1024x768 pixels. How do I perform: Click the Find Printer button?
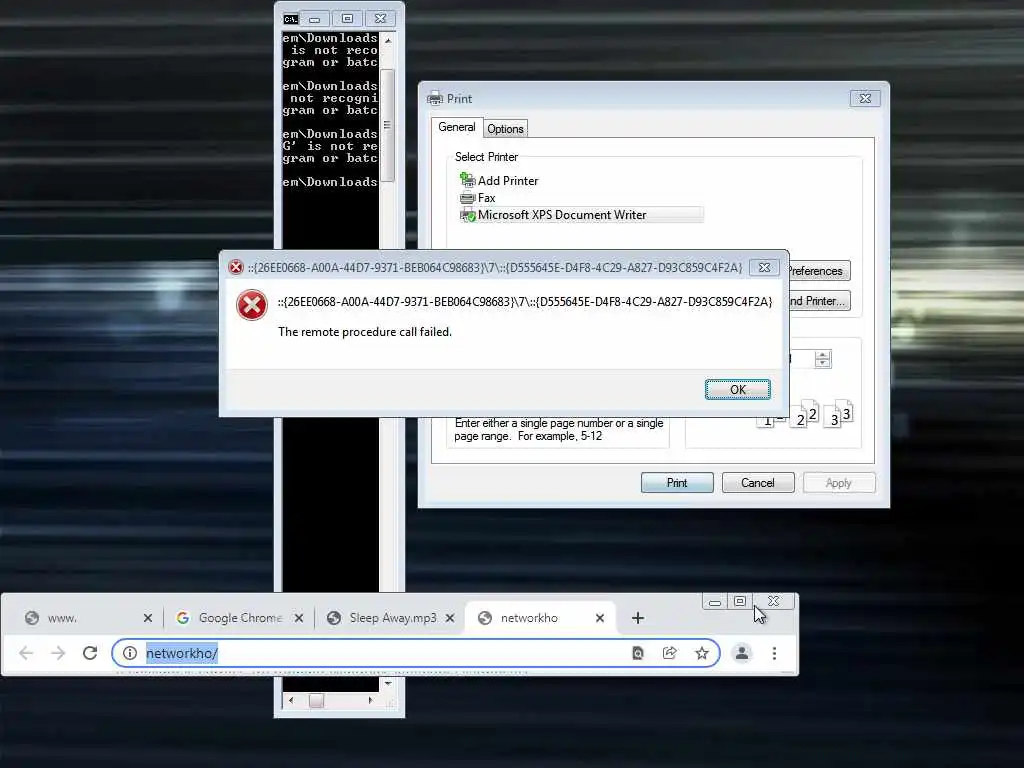(x=818, y=300)
